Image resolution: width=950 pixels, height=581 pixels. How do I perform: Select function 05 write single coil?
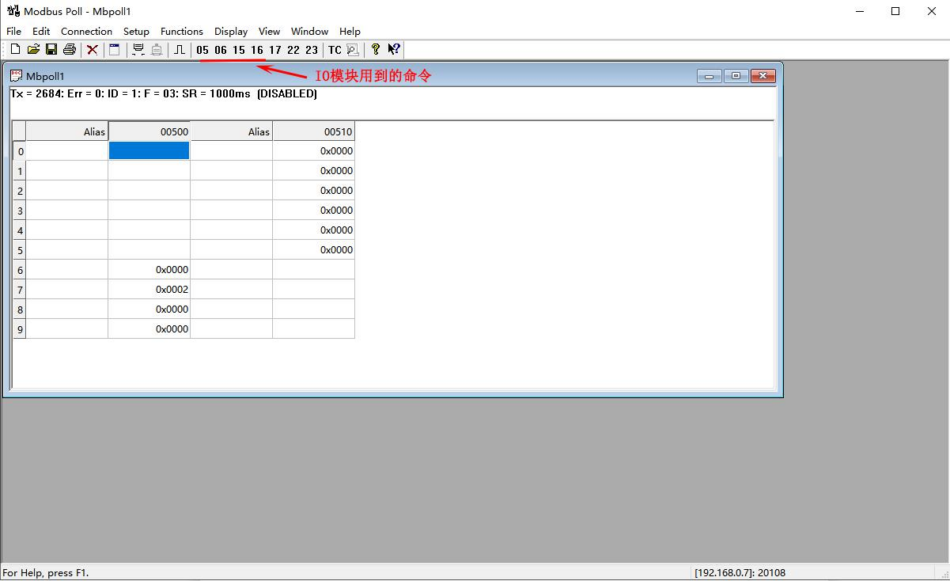tap(202, 50)
